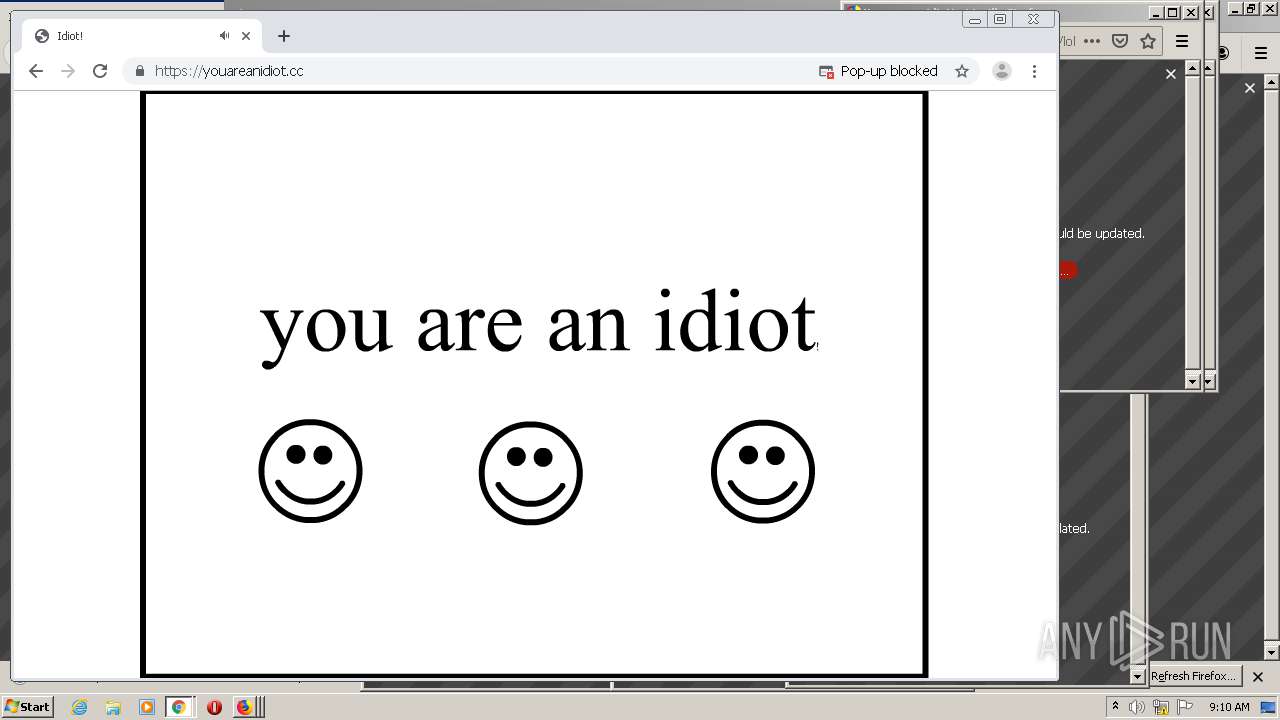Open the Chrome profile avatar
Image resolution: width=1280 pixels, height=720 pixels.
pyautogui.click(x=1002, y=71)
